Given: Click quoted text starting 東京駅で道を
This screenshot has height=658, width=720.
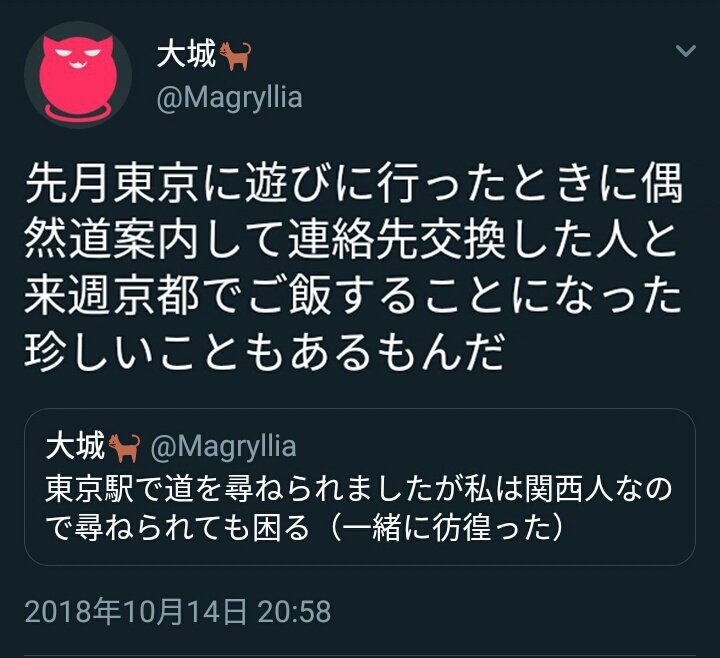Looking at the screenshot, I should pos(359,490).
